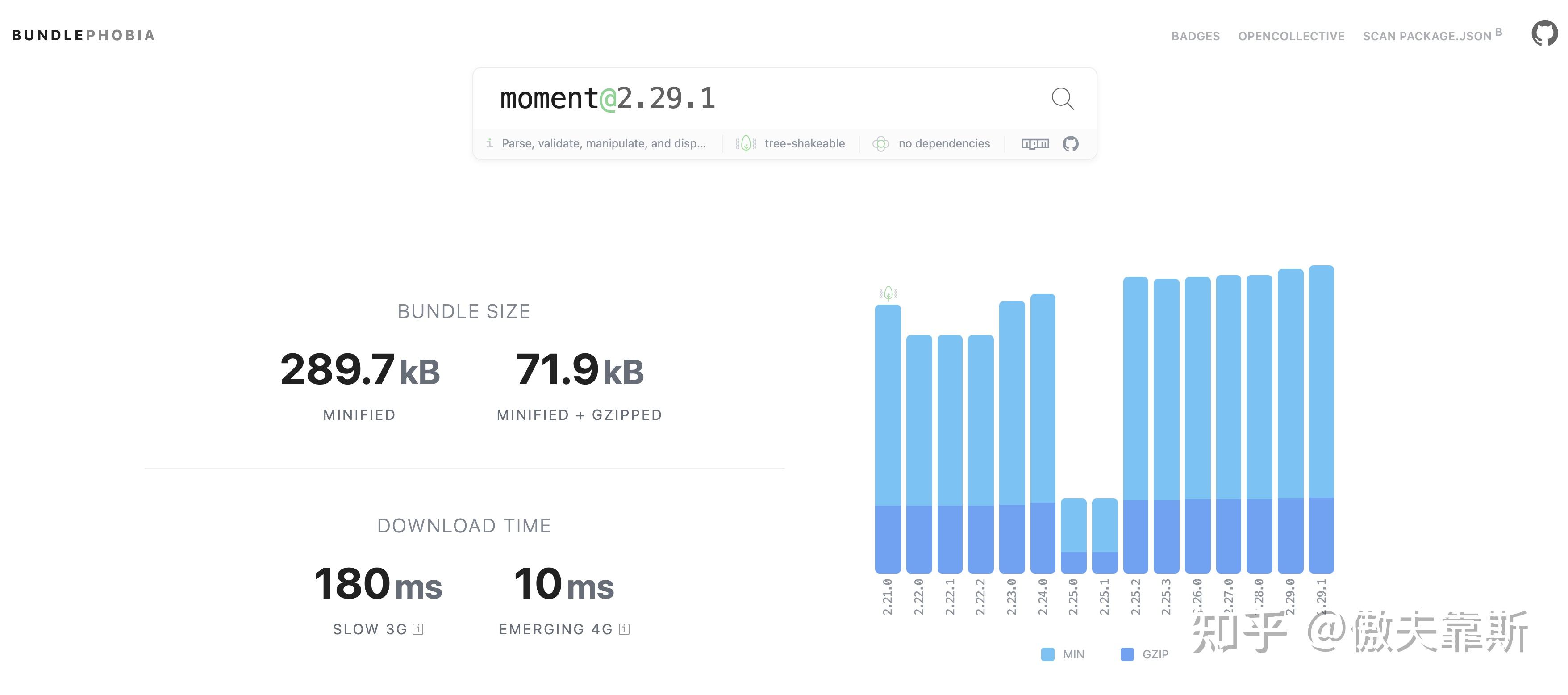
Task: Click the search magnifier icon
Action: point(1062,98)
